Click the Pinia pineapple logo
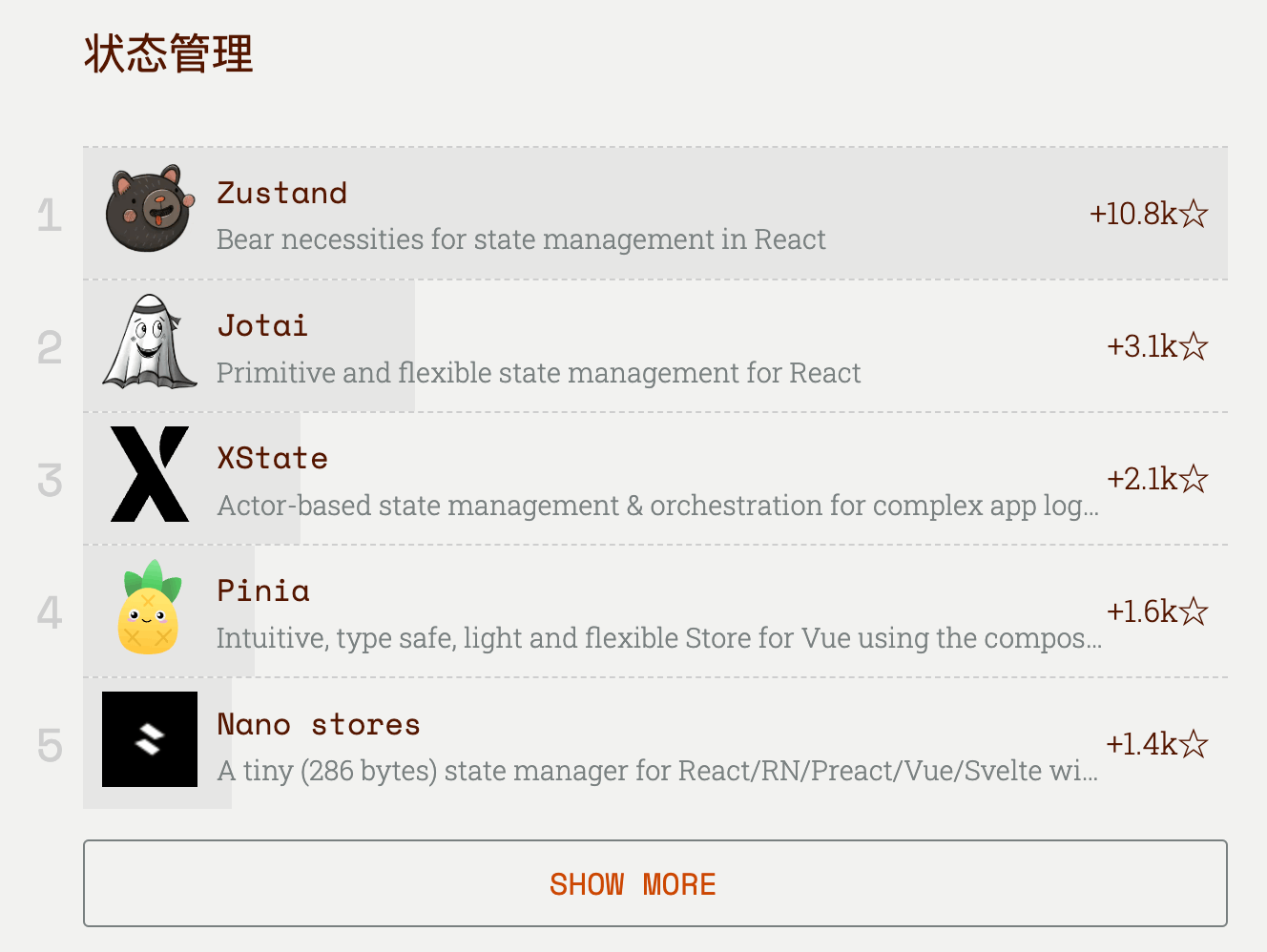The height and width of the screenshot is (952, 1267). click(x=150, y=608)
